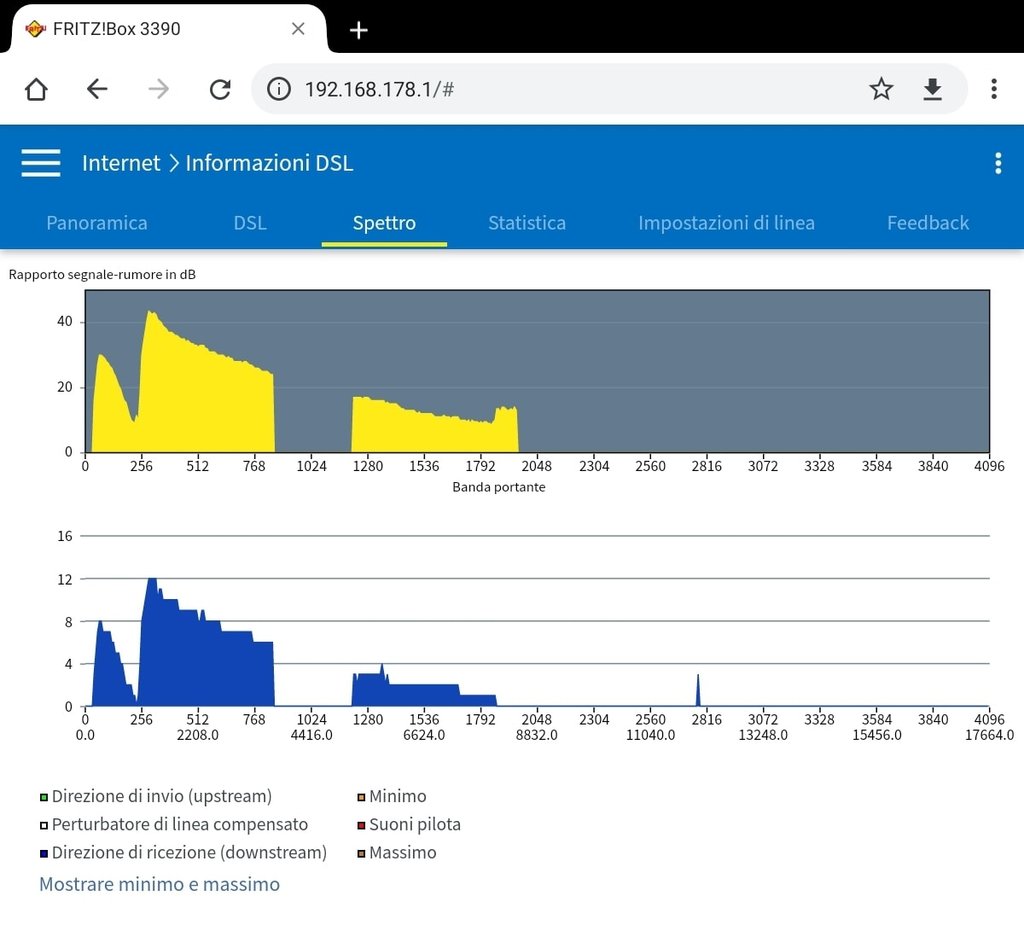Reload the current page
The height and width of the screenshot is (931, 1024).
(220, 90)
